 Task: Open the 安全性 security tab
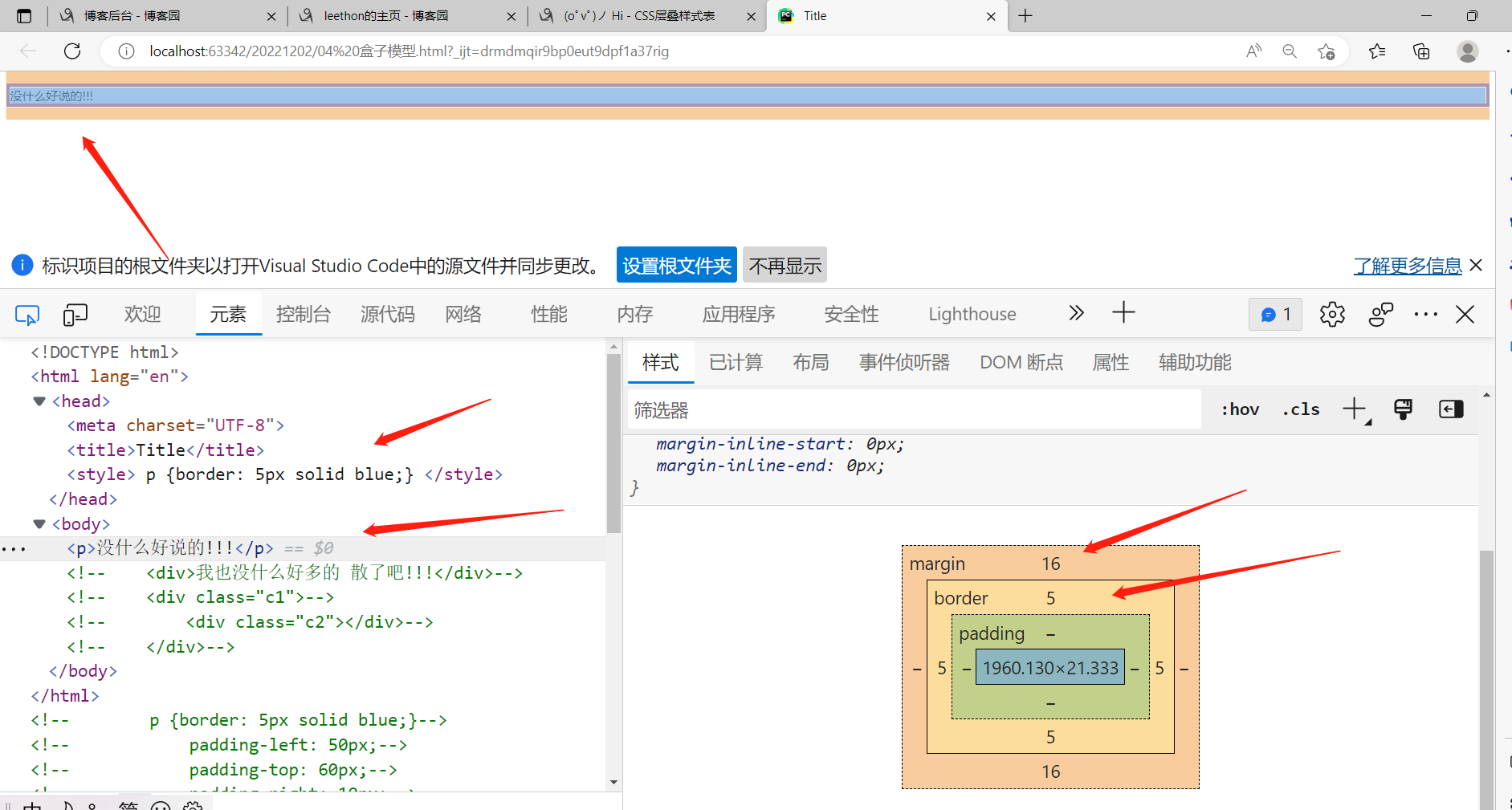tap(851, 314)
